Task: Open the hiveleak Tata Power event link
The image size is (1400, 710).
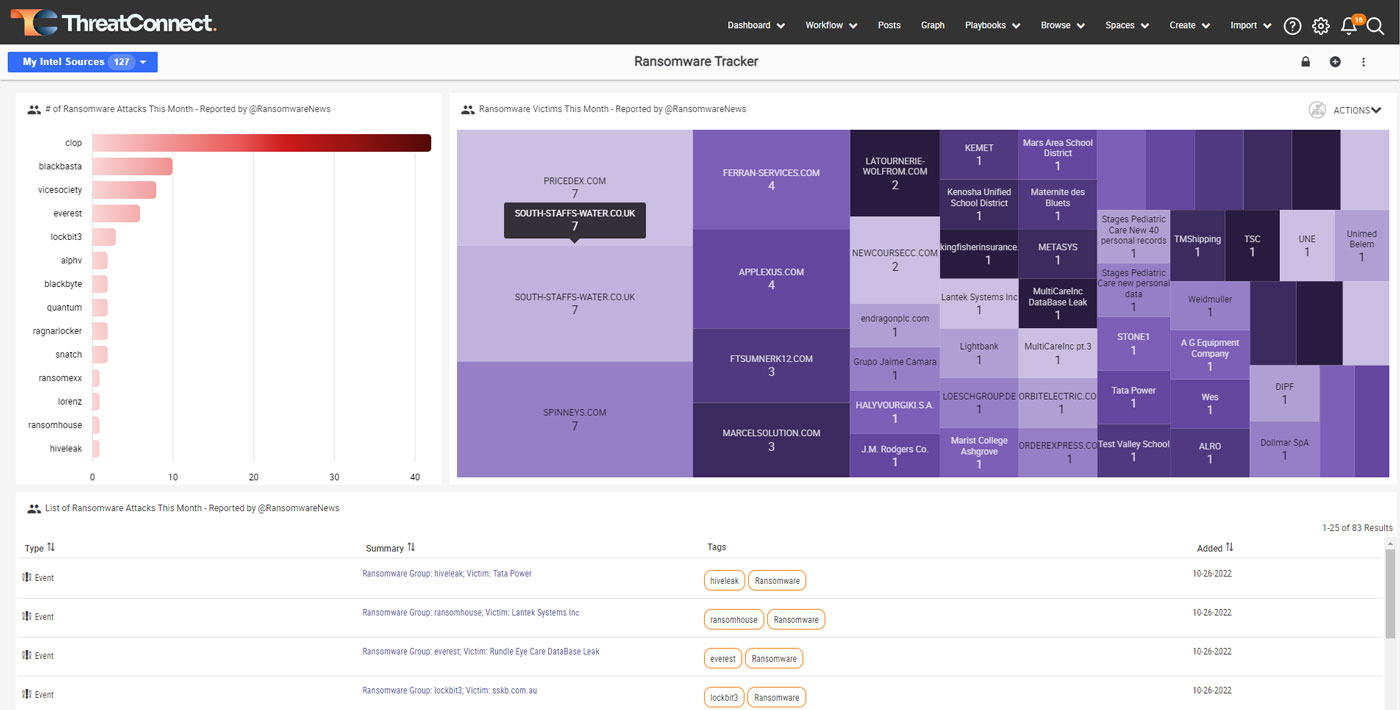Action: click(x=447, y=574)
